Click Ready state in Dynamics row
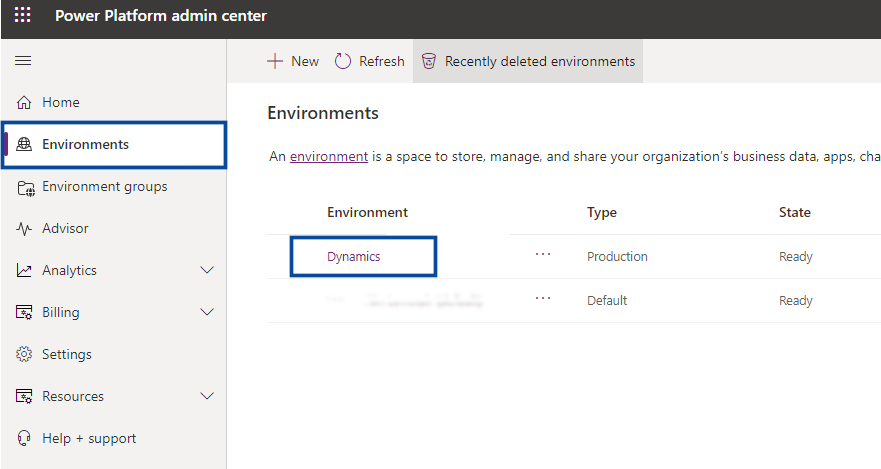Screen dimensions: 881x469 (x=796, y=257)
